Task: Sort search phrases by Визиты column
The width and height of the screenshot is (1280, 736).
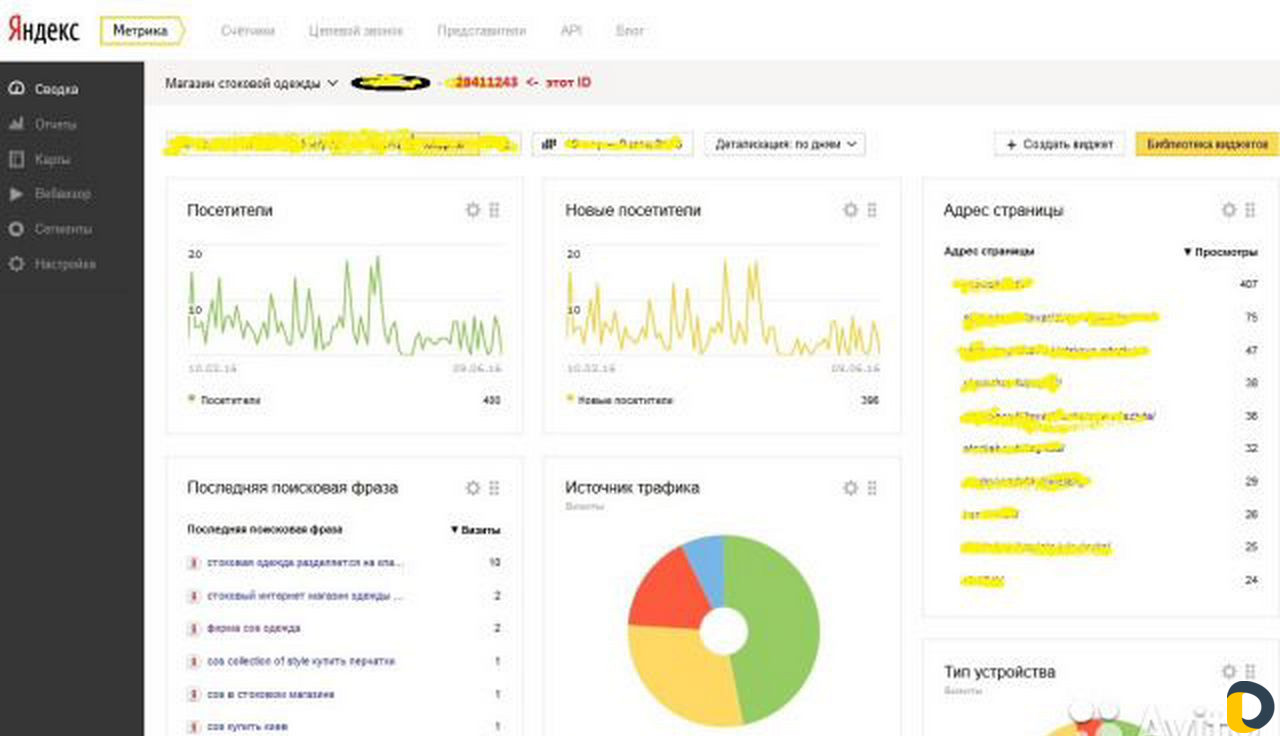Action: 476,529
